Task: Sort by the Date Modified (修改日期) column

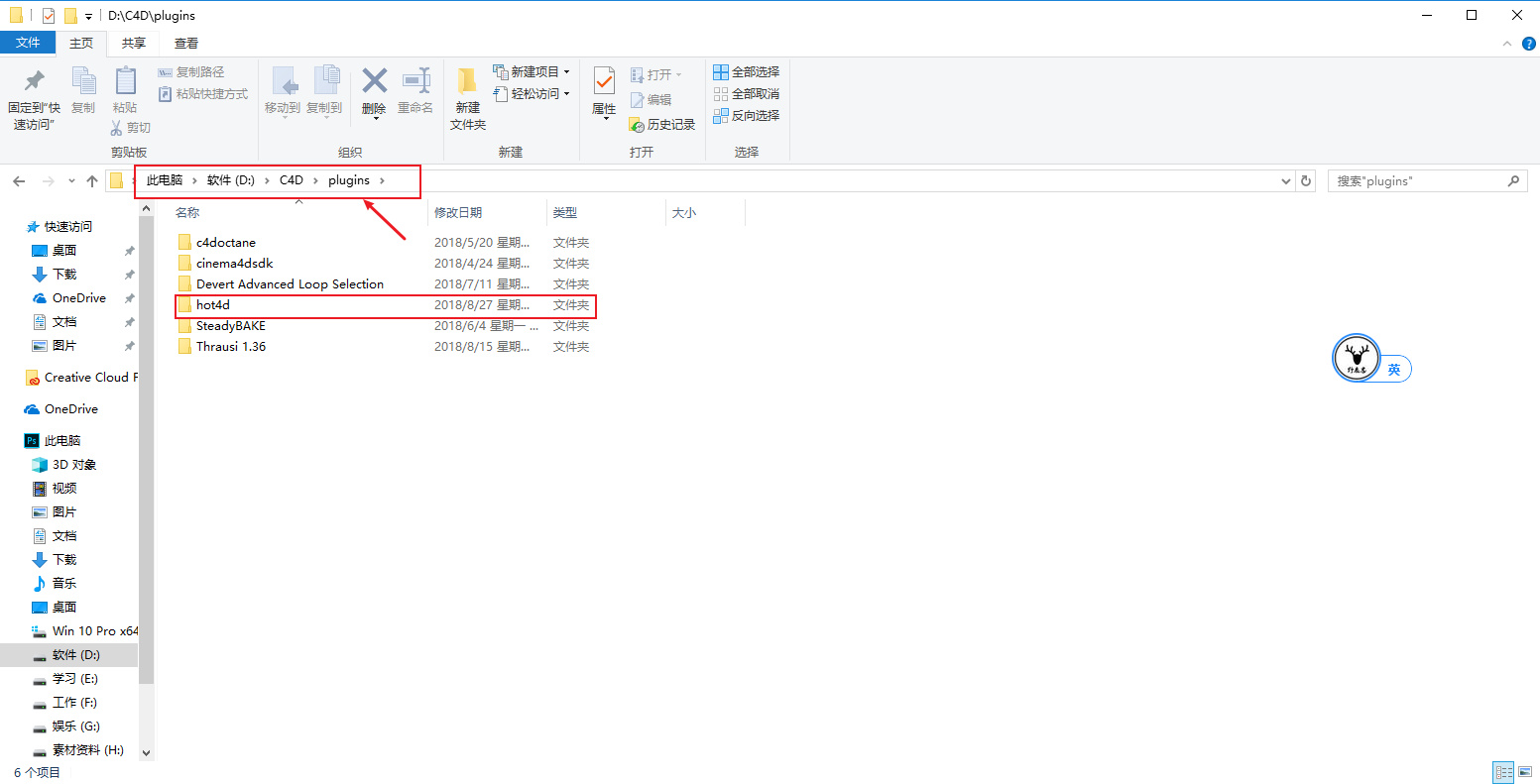Action: coord(458,213)
